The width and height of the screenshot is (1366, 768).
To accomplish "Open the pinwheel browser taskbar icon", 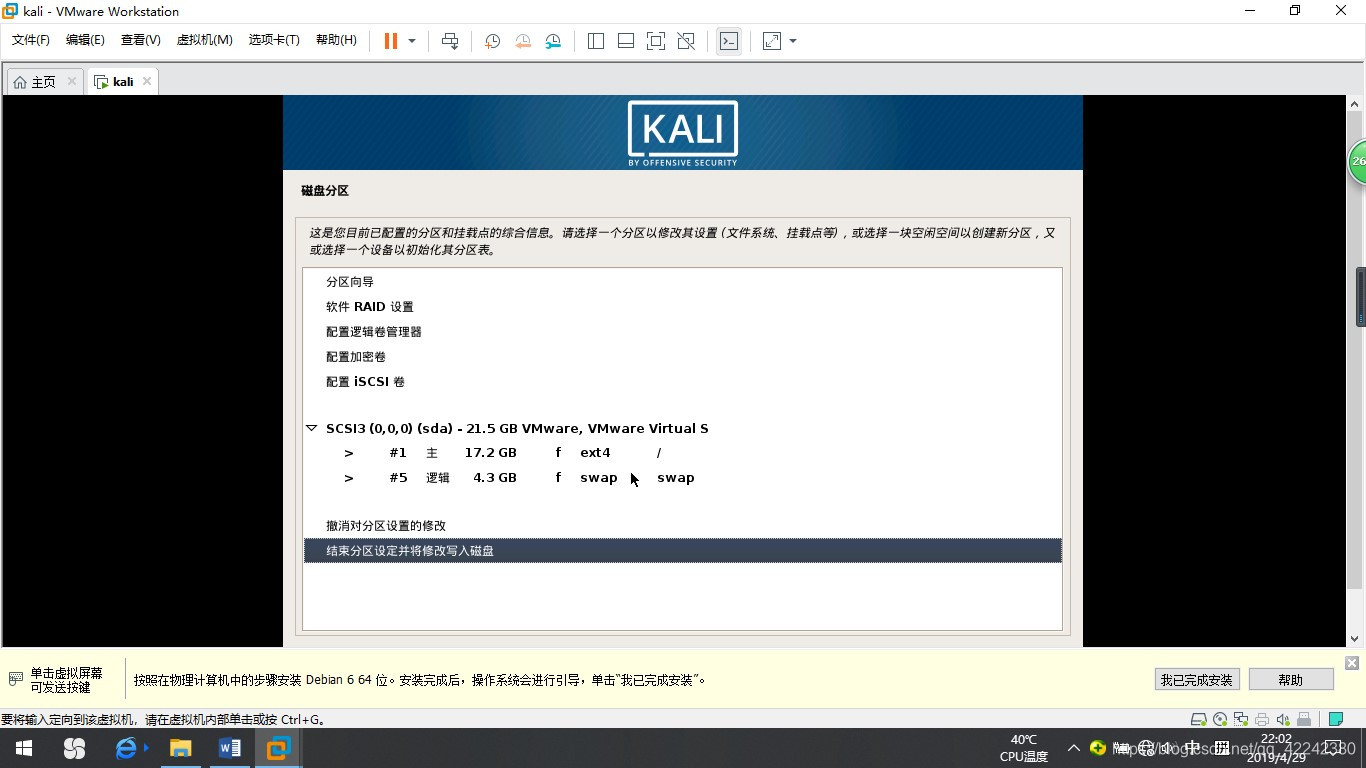I will (74, 748).
